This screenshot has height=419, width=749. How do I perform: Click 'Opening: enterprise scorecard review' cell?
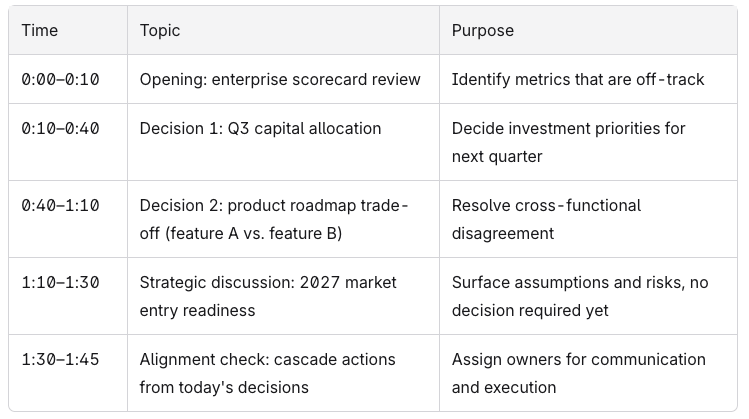coord(283,79)
